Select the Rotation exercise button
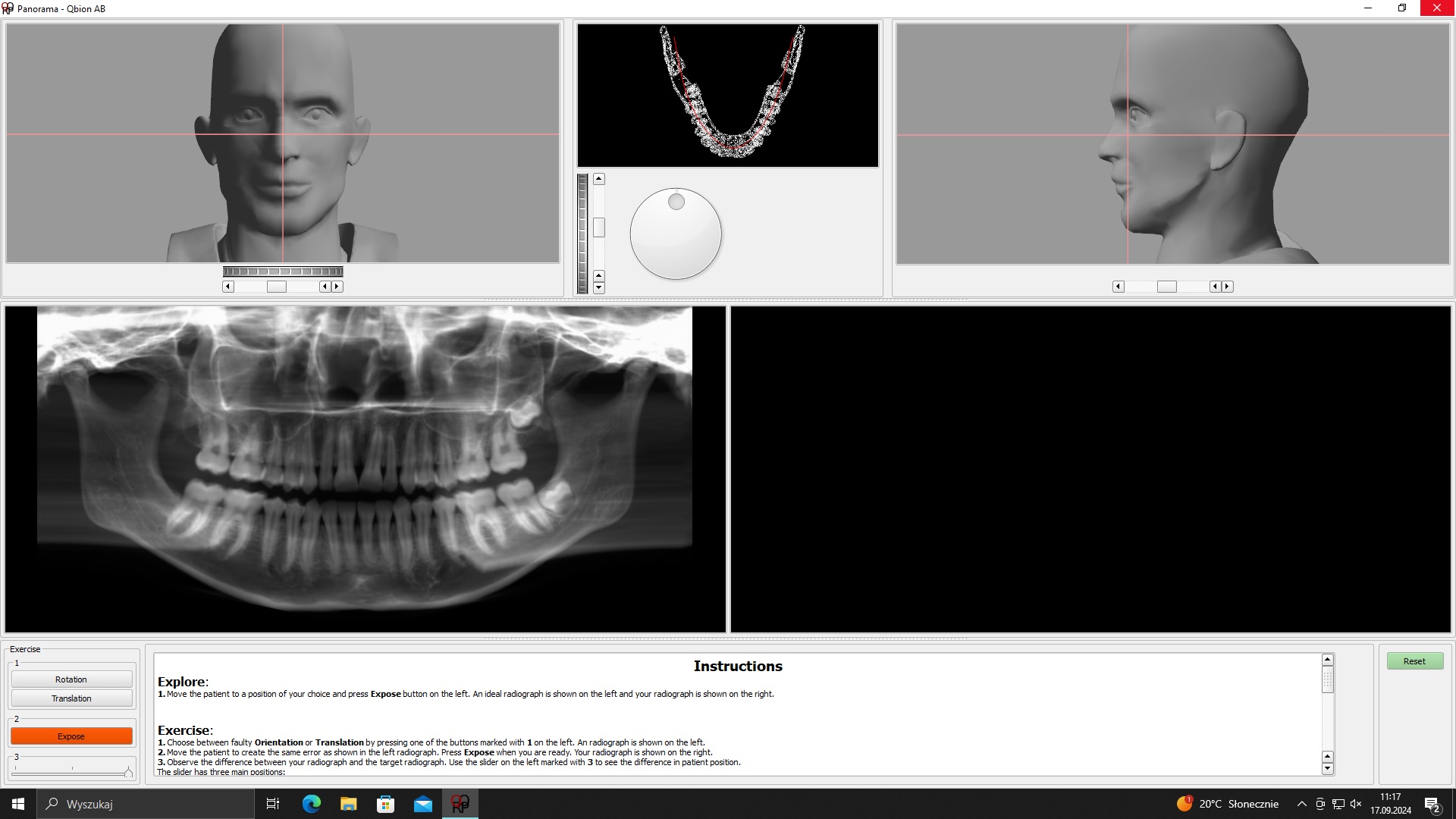Viewport: 1456px width, 819px height. tap(71, 679)
